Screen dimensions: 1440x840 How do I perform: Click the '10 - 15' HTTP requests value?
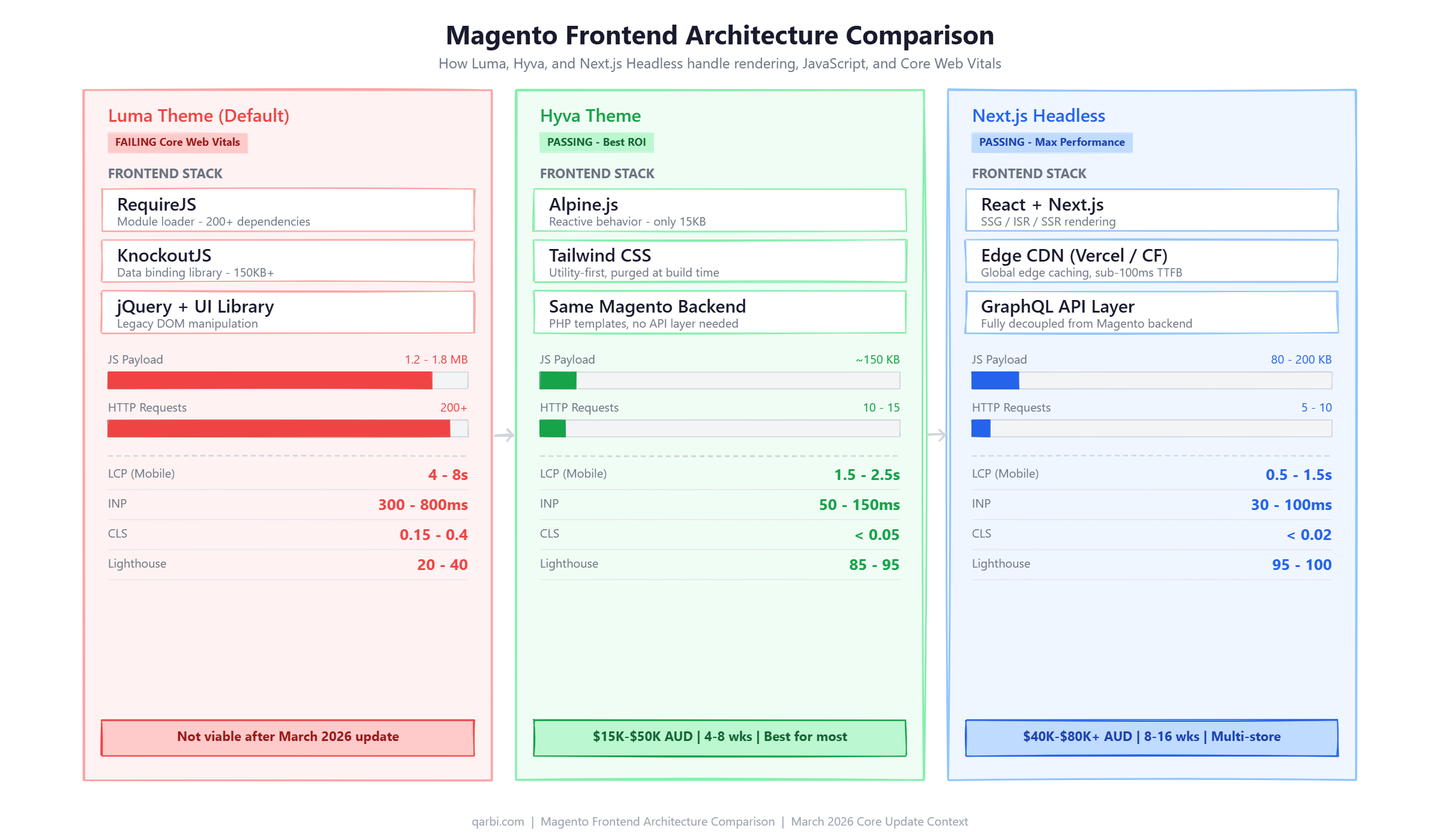[x=881, y=407]
